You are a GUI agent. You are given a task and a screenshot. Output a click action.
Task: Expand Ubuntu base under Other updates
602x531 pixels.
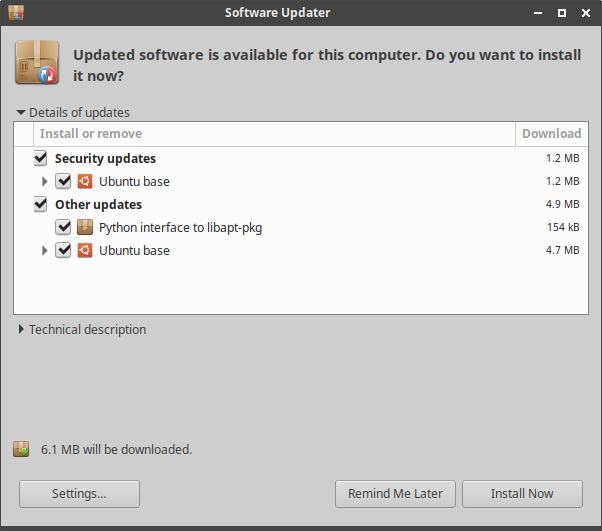tap(45, 250)
